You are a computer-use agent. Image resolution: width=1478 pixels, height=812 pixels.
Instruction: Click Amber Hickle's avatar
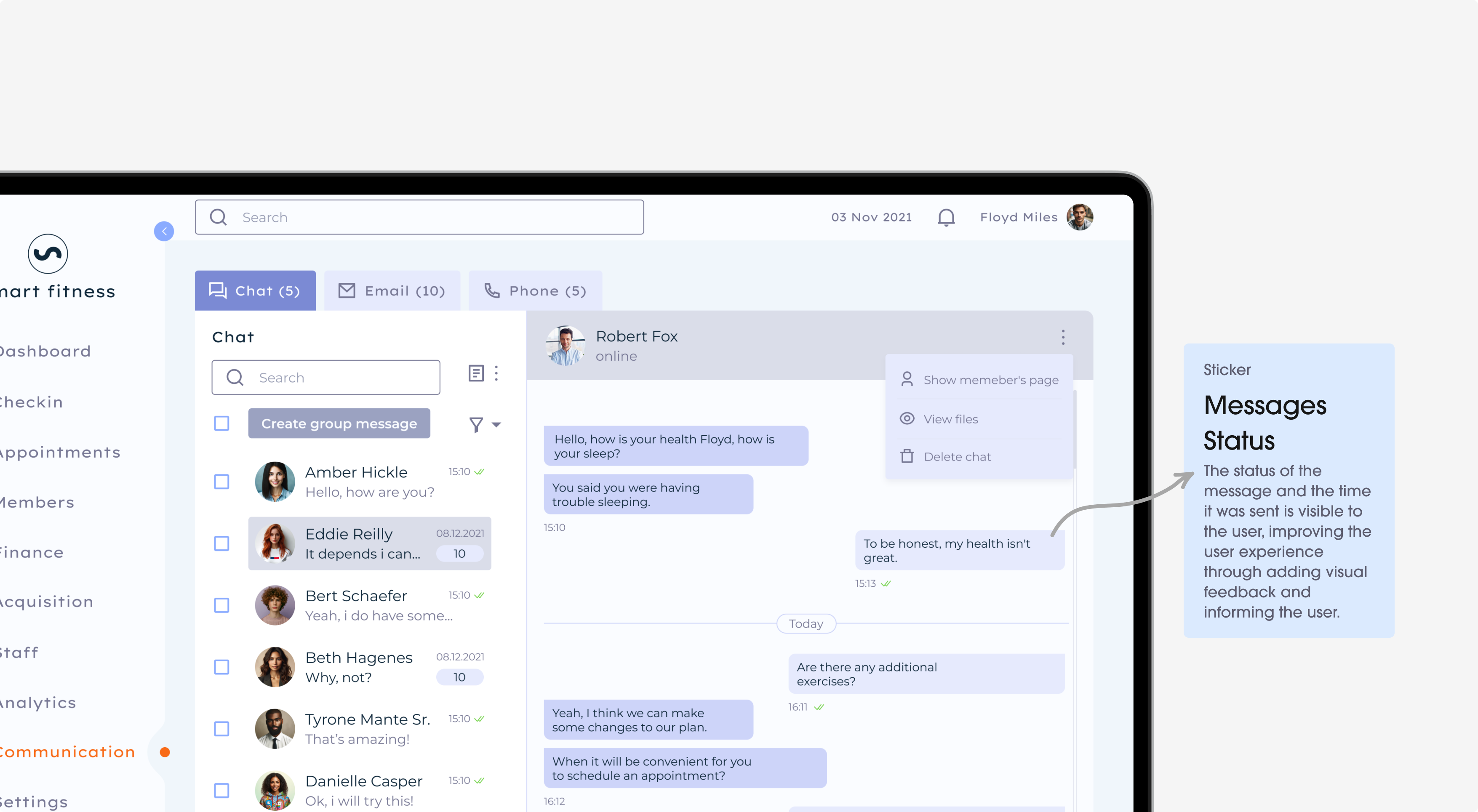275,482
